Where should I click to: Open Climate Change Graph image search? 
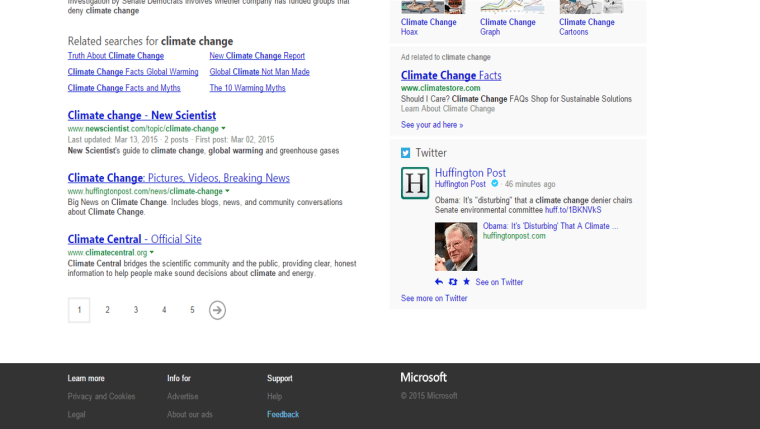point(507,27)
